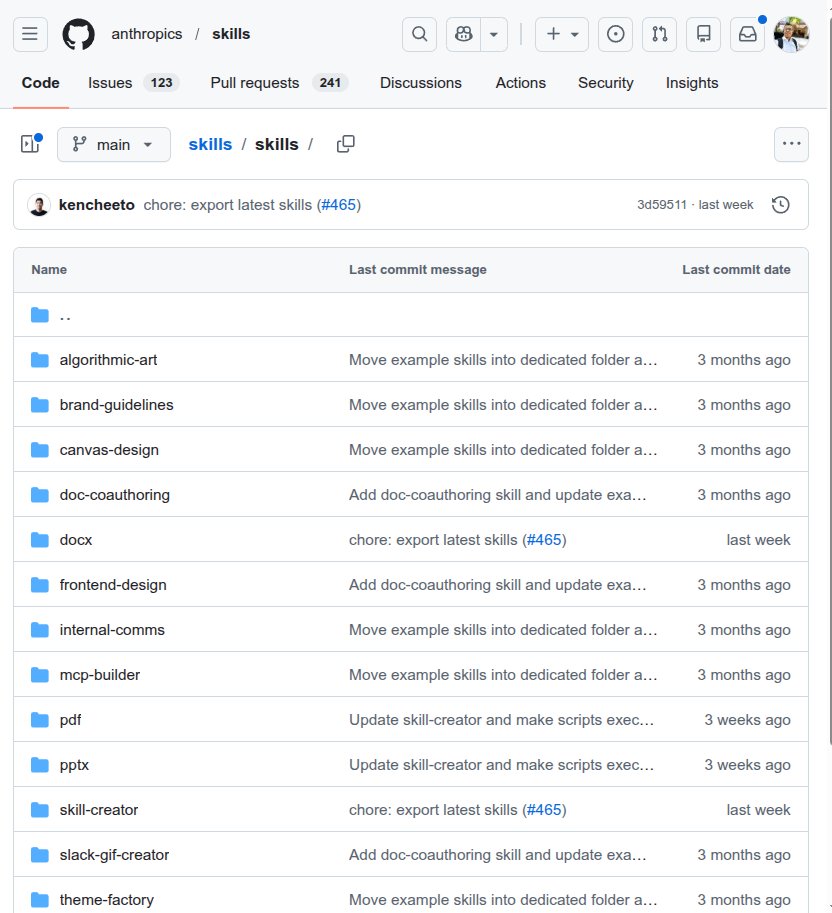Image resolution: width=832 pixels, height=913 pixels.
Task: Open the mcp-builder folder
Action: pyautogui.click(x=100, y=675)
